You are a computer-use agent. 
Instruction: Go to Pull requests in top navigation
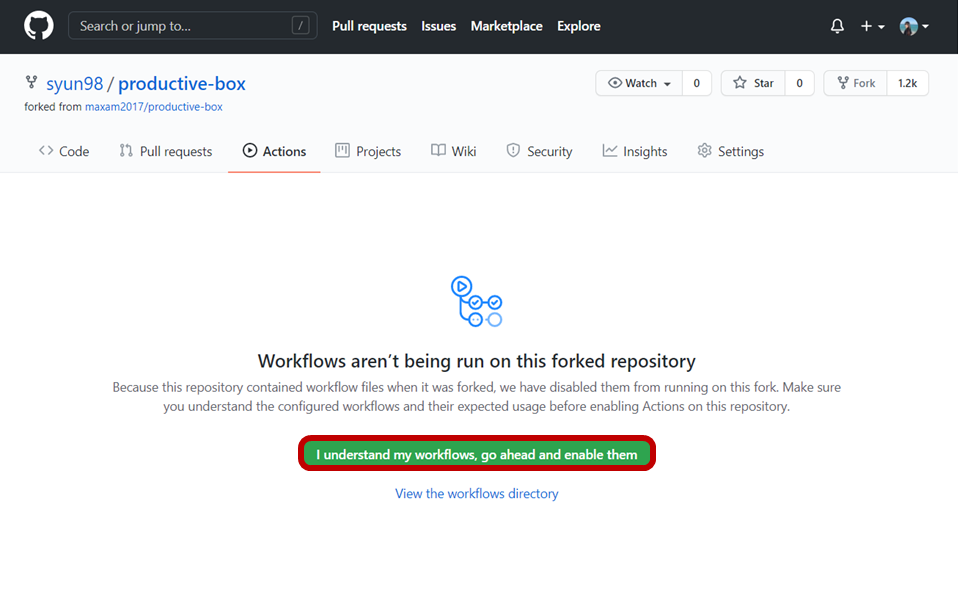tap(369, 26)
